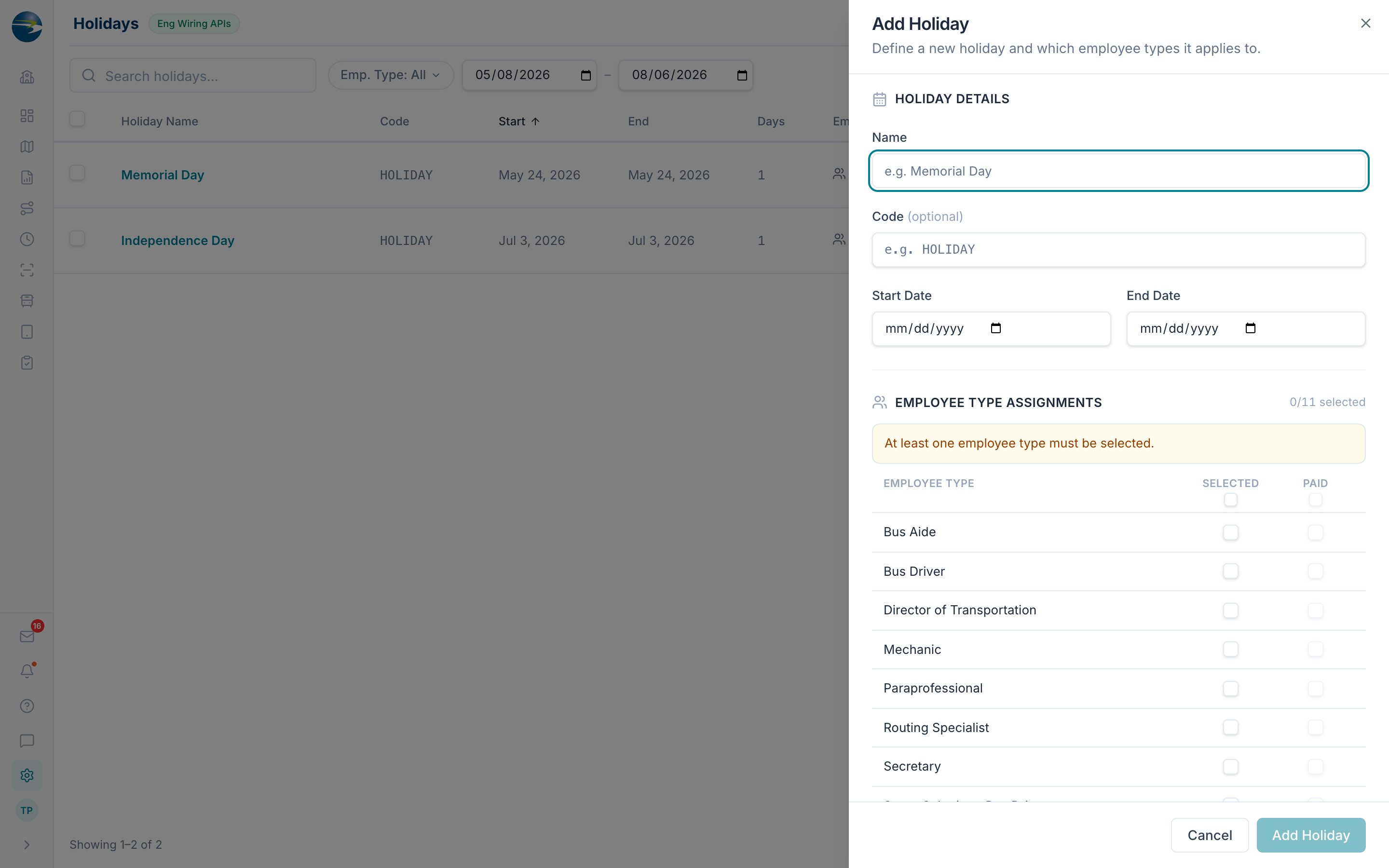The height and width of the screenshot is (868, 1389).
Task: Open the map icon in sidebar
Action: point(27,147)
